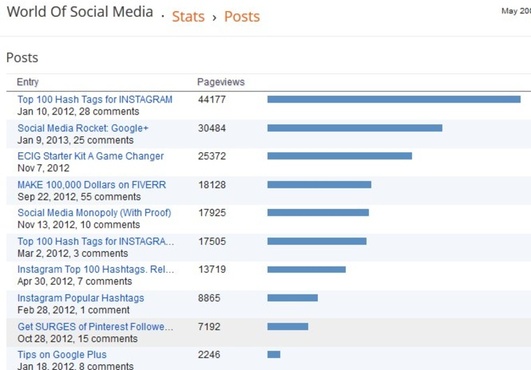Click the May date range at top right
Viewport: 531px width, 370px height.
point(516,11)
